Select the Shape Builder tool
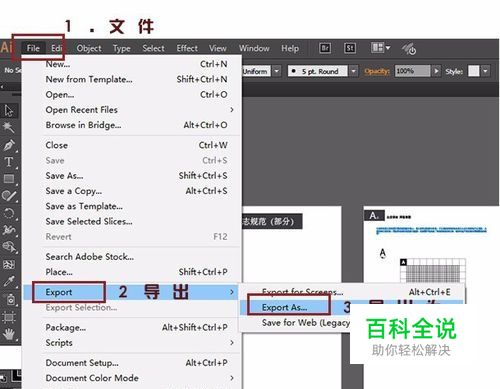This screenshot has width=500, height=389. pyautogui.click(x=9, y=247)
